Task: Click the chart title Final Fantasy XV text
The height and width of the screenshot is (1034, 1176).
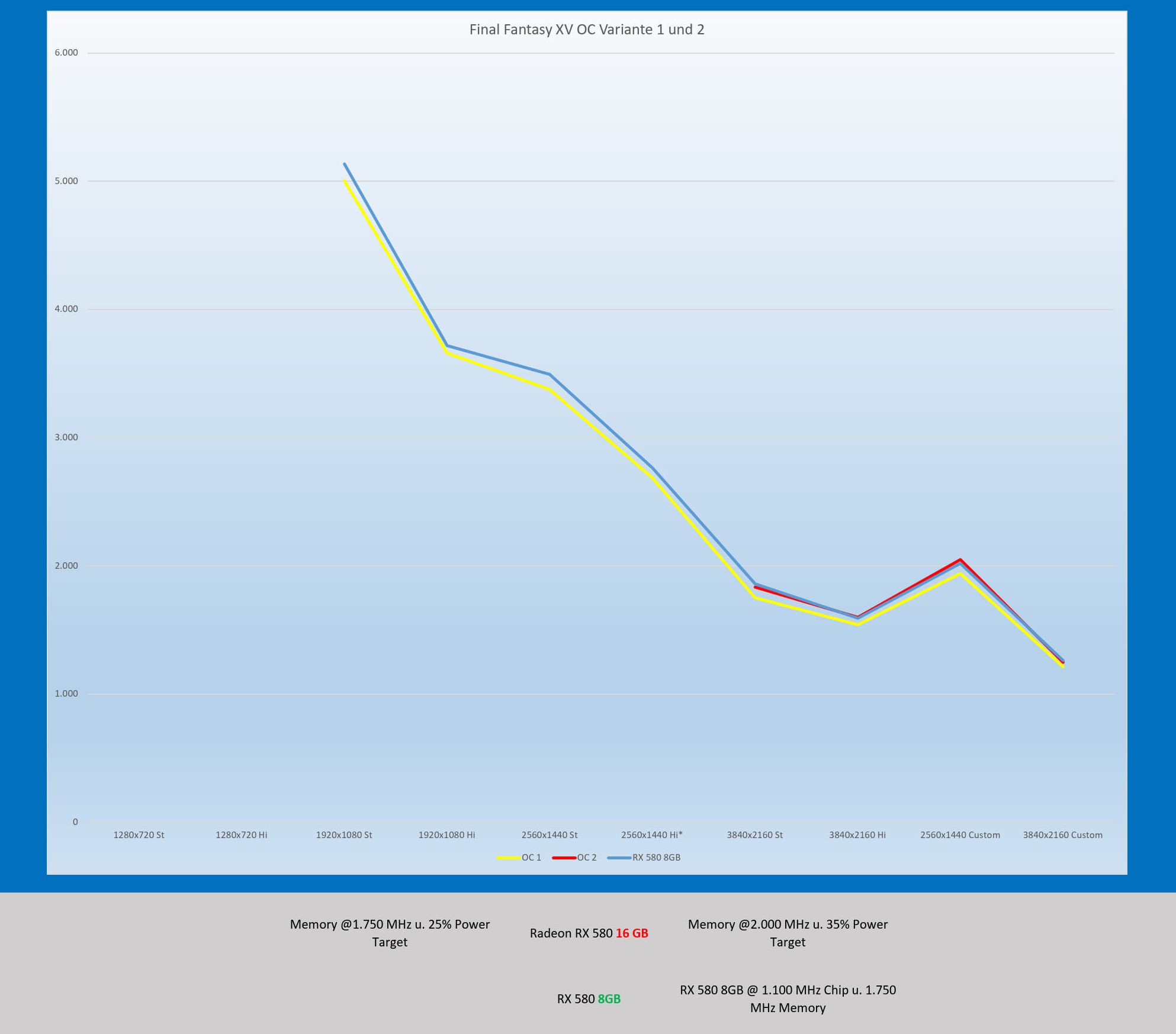Action: click(586, 30)
